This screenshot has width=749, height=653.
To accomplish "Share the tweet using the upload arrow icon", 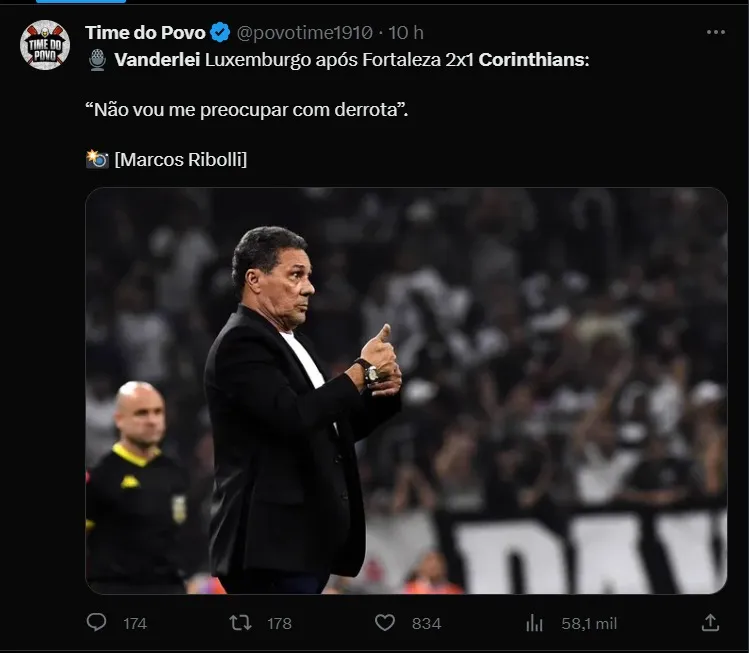I will pyautogui.click(x=711, y=622).
